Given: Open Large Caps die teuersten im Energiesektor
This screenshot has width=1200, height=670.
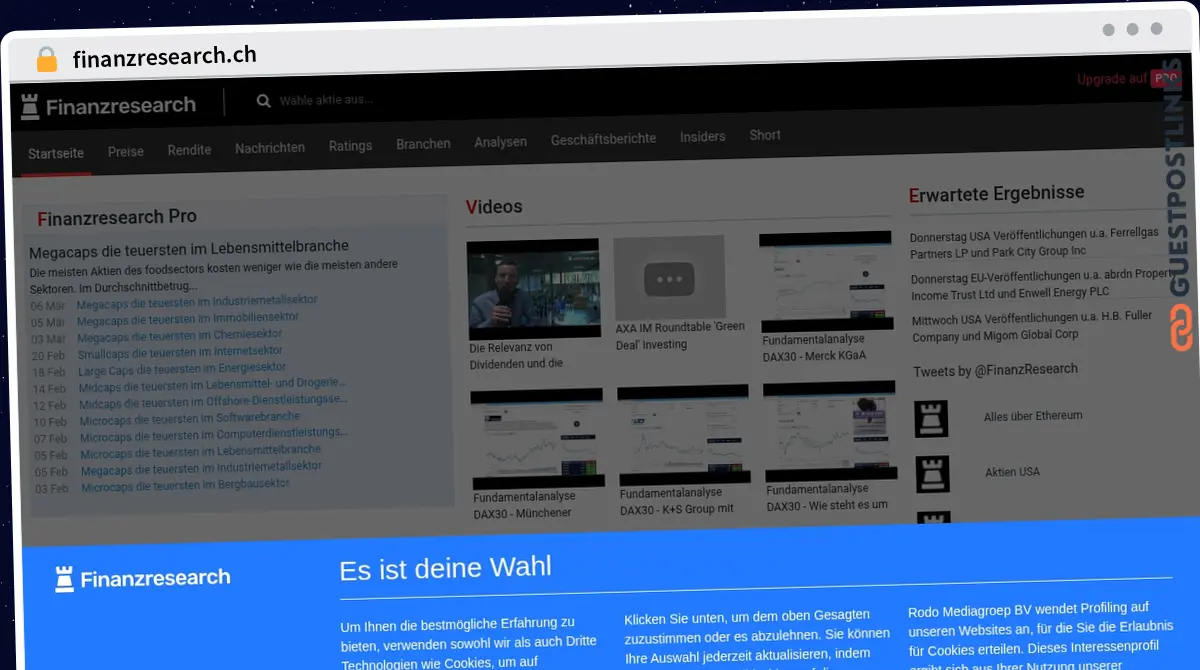Looking at the screenshot, I should pyautogui.click(x=182, y=369).
